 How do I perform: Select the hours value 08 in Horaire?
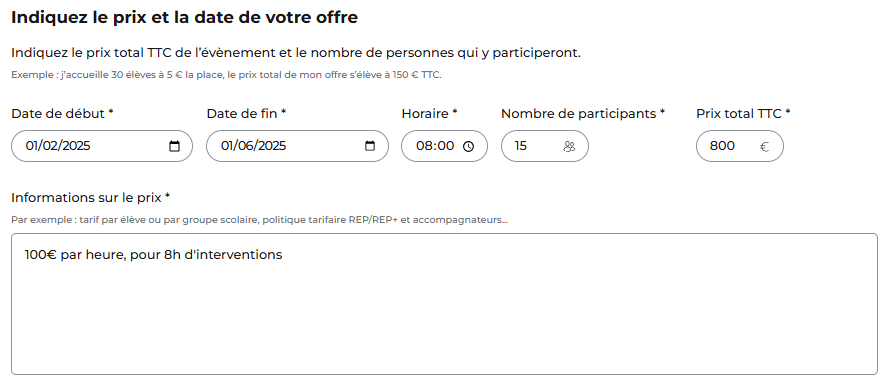[424, 146]
